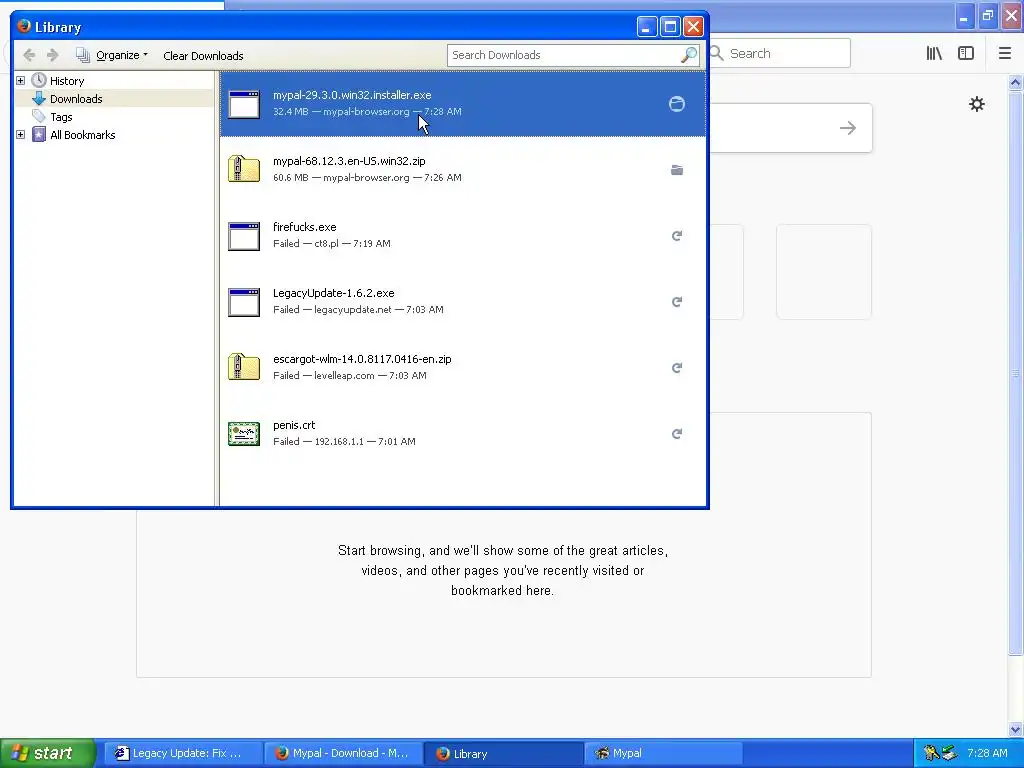
Task: Select firefucks.exe file name
Action: [304, 227]
